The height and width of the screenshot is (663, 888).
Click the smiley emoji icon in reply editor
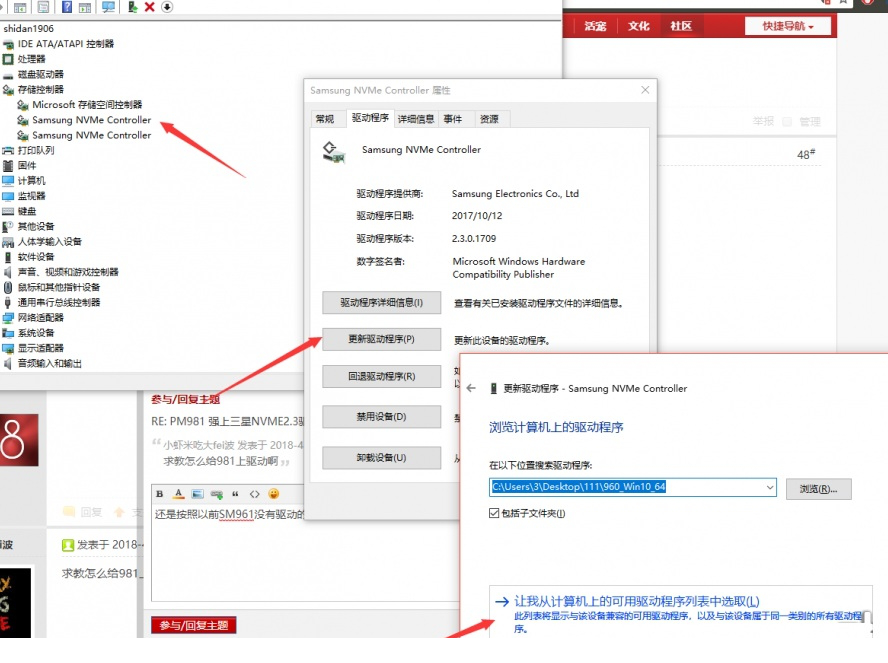pyautogui.click(x=274, y=494)
